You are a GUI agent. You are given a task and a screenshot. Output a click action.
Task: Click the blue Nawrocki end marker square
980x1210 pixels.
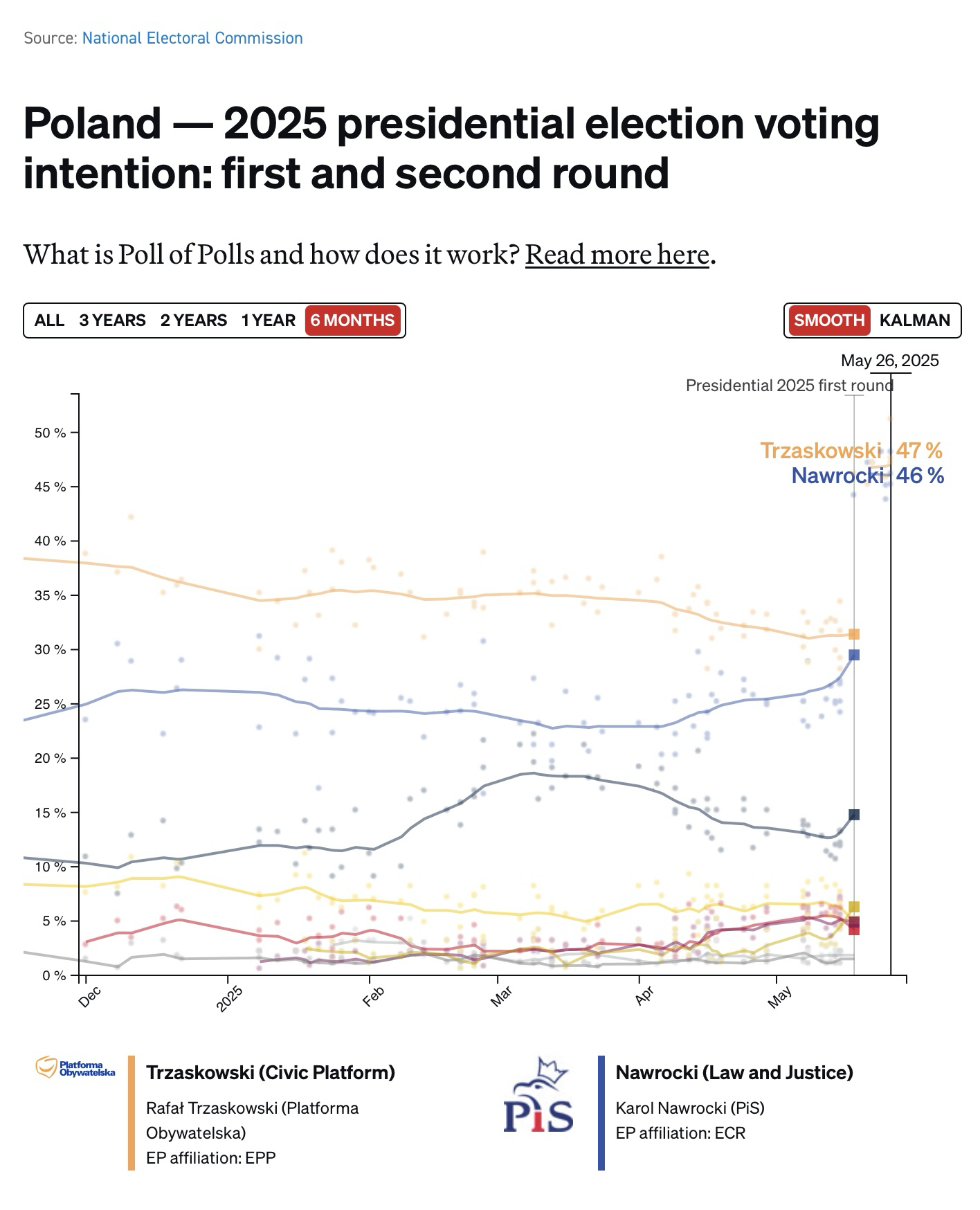854,655
